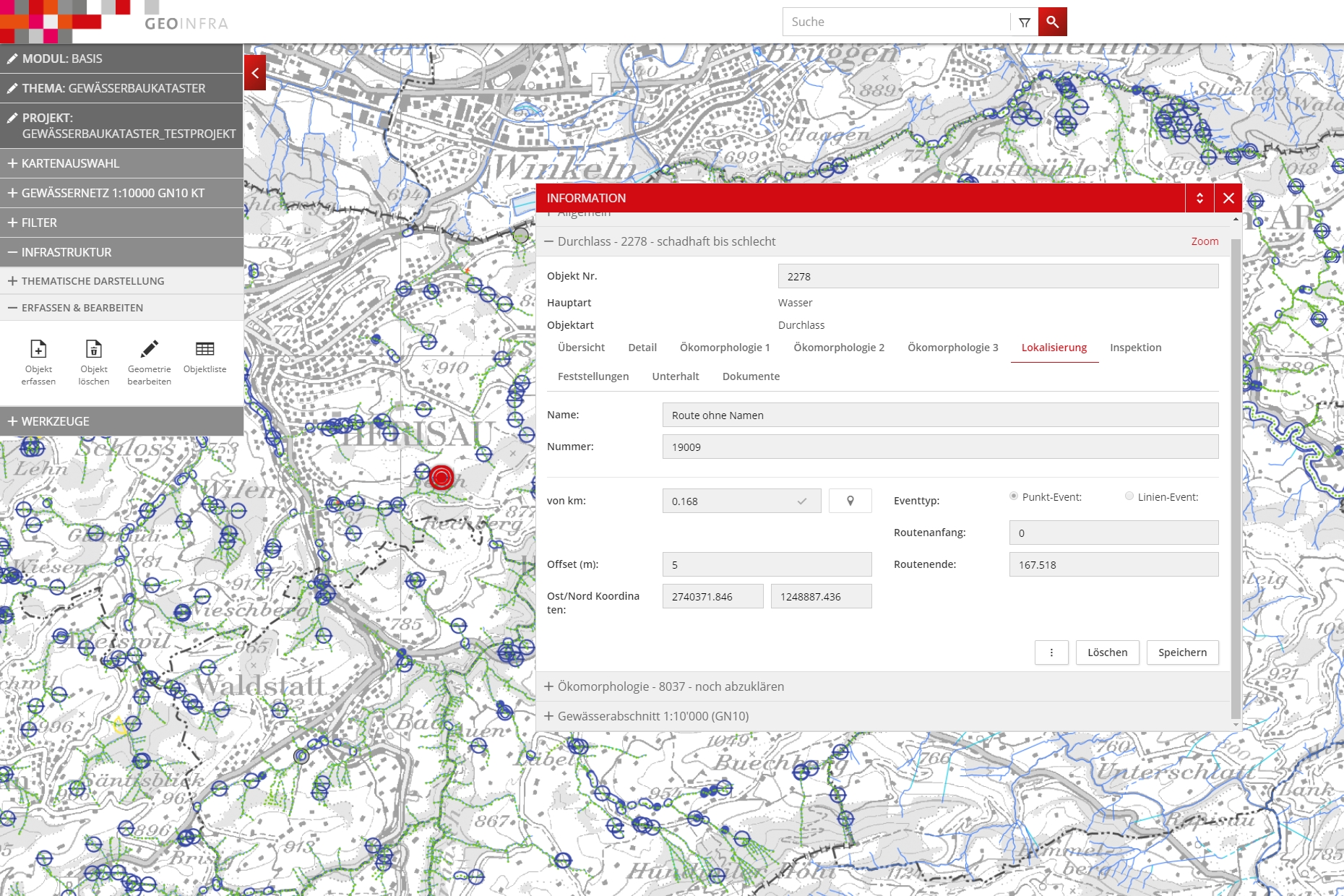Select the Lokalisierung tab
The width and height of the screenshot is (1344, 896).
(x=1054, y=348)
